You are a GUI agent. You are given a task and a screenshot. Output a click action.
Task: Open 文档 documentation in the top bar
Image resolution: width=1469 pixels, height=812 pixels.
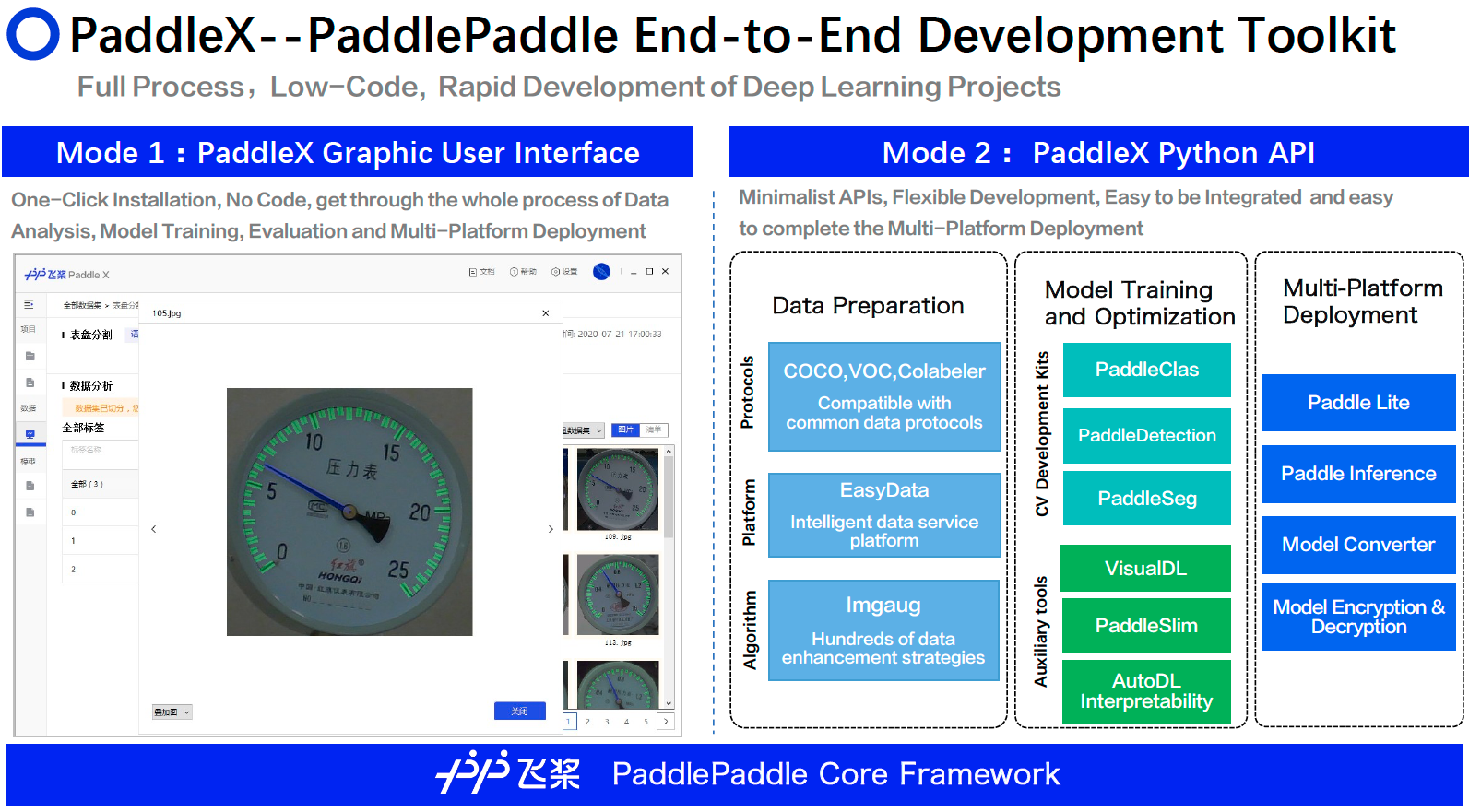(x=481, y=272)
